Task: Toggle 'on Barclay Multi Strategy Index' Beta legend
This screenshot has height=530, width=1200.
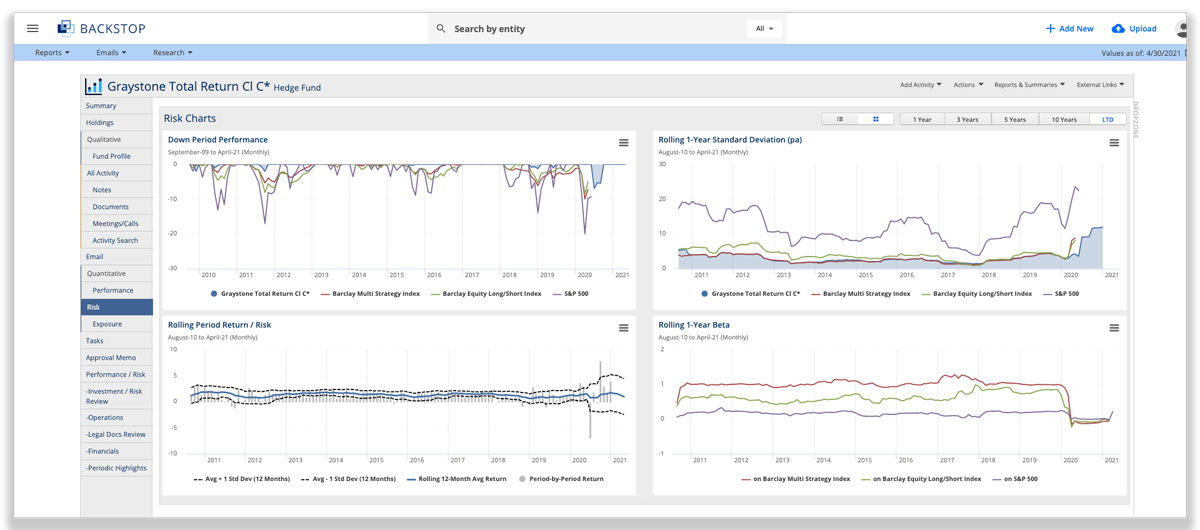Action: (x=796, y=479)
